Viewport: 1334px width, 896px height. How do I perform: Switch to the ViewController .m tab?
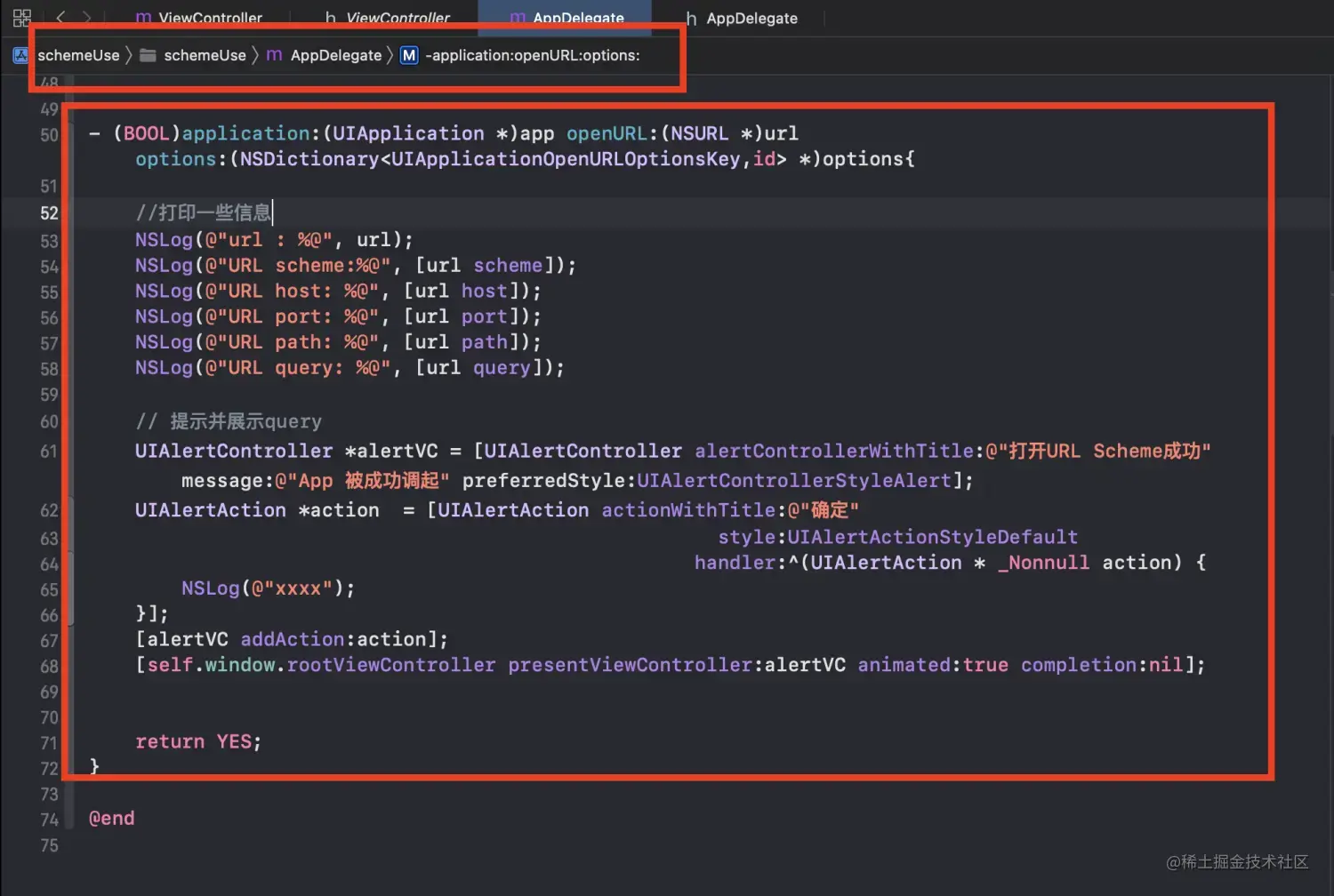coord(198,18)
